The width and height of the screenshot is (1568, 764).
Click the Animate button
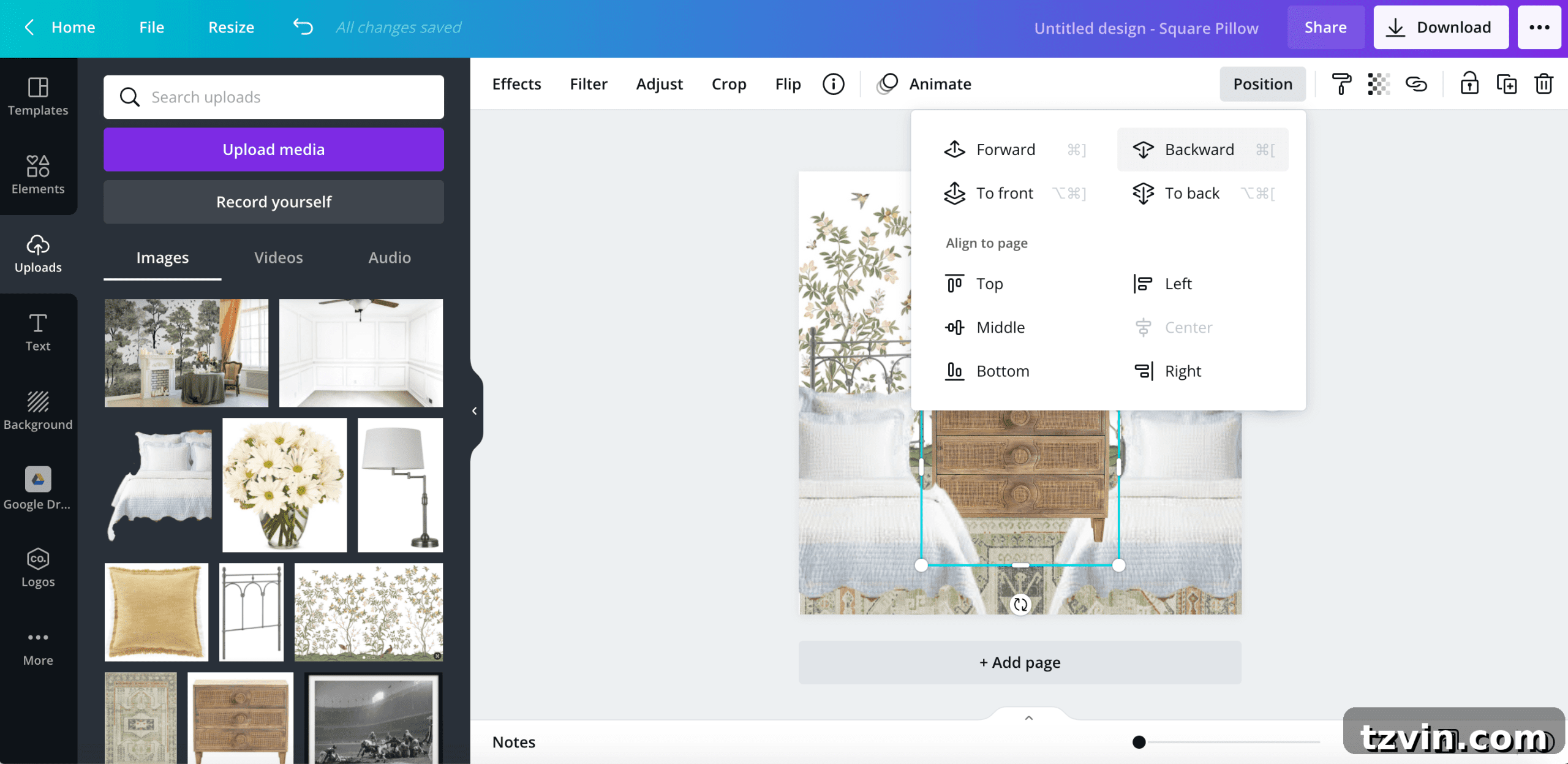924,84
